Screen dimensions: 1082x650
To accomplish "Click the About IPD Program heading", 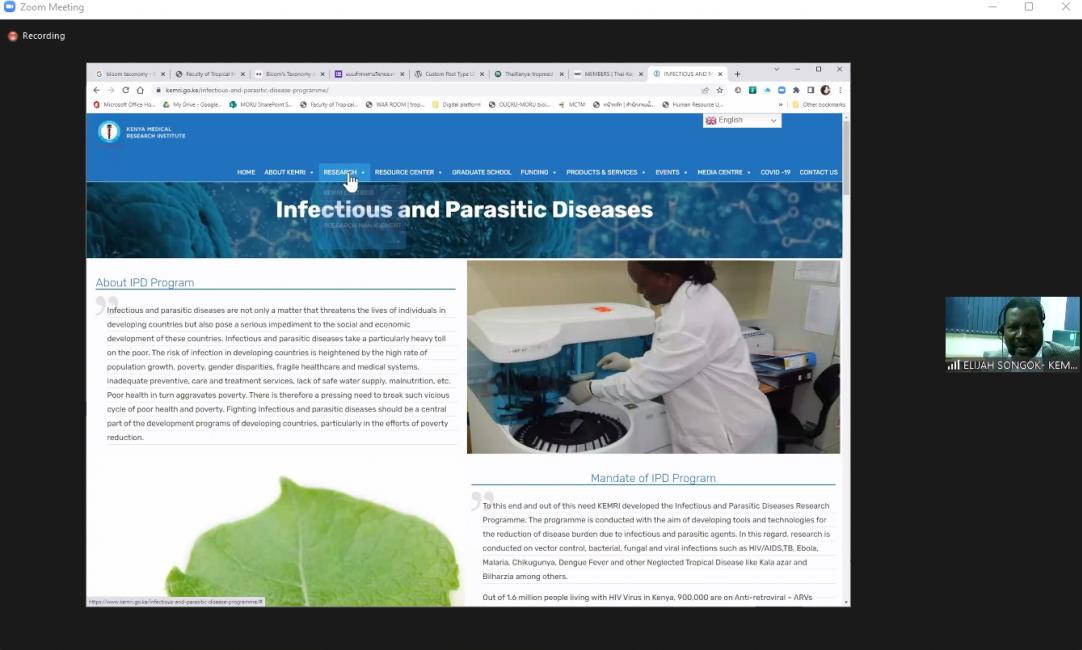I will [145, 282].
